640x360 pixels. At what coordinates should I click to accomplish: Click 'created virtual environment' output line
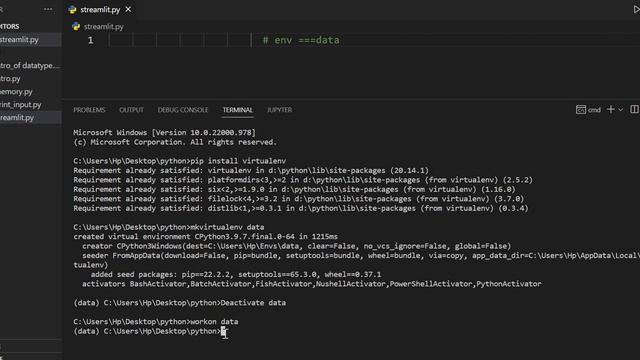[206, 236]
